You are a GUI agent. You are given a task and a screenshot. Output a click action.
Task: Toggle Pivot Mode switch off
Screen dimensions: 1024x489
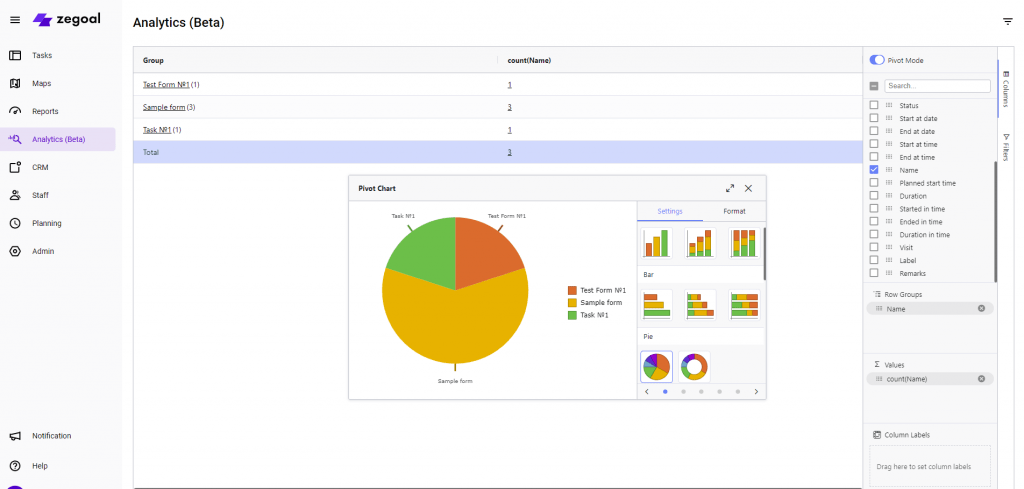click(877, 60)
